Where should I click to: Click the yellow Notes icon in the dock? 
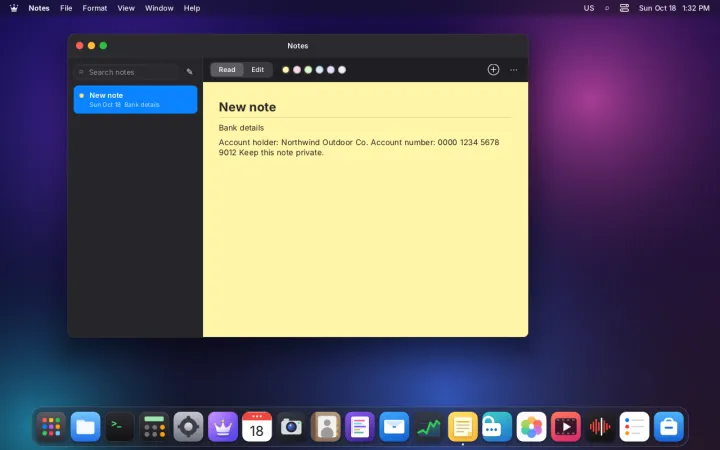tap(462, 427)
